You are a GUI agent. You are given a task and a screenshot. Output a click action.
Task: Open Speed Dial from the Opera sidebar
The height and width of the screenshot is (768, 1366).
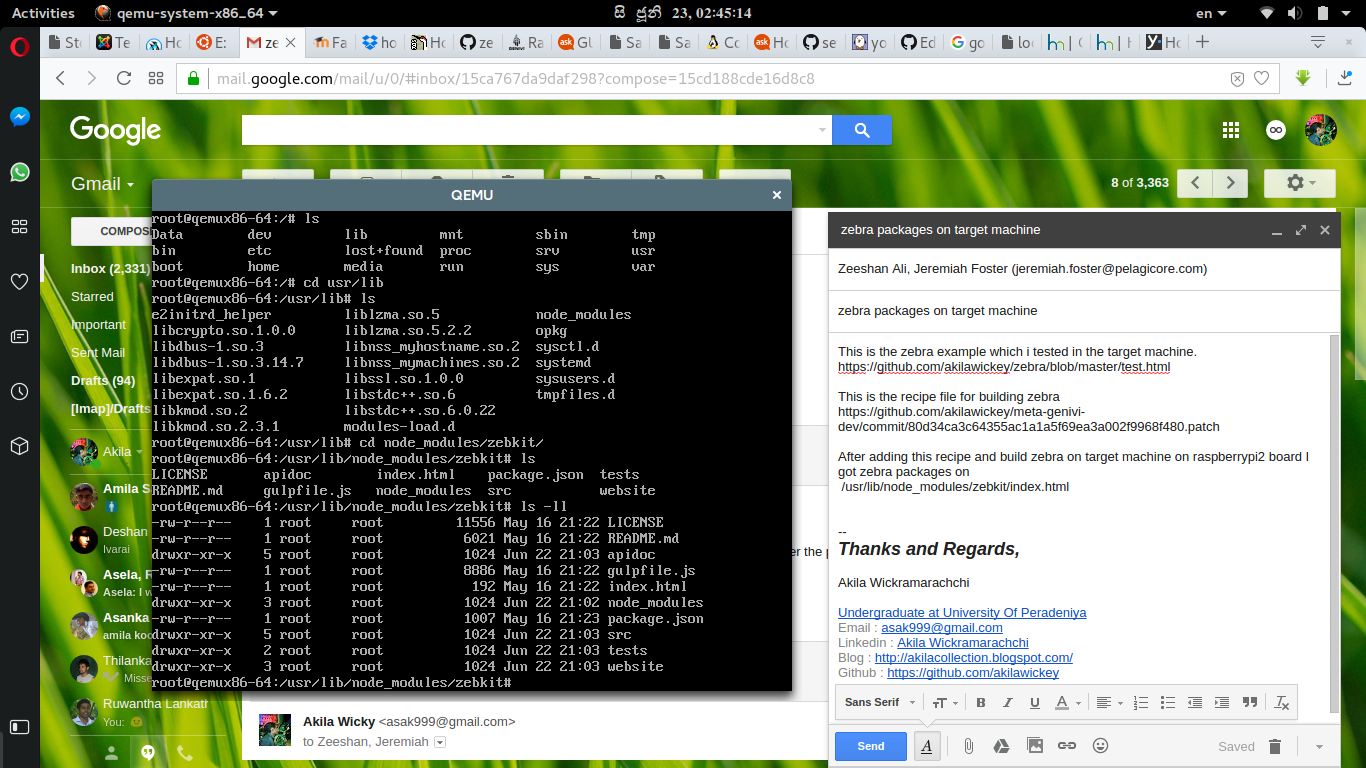click(19, 227)
